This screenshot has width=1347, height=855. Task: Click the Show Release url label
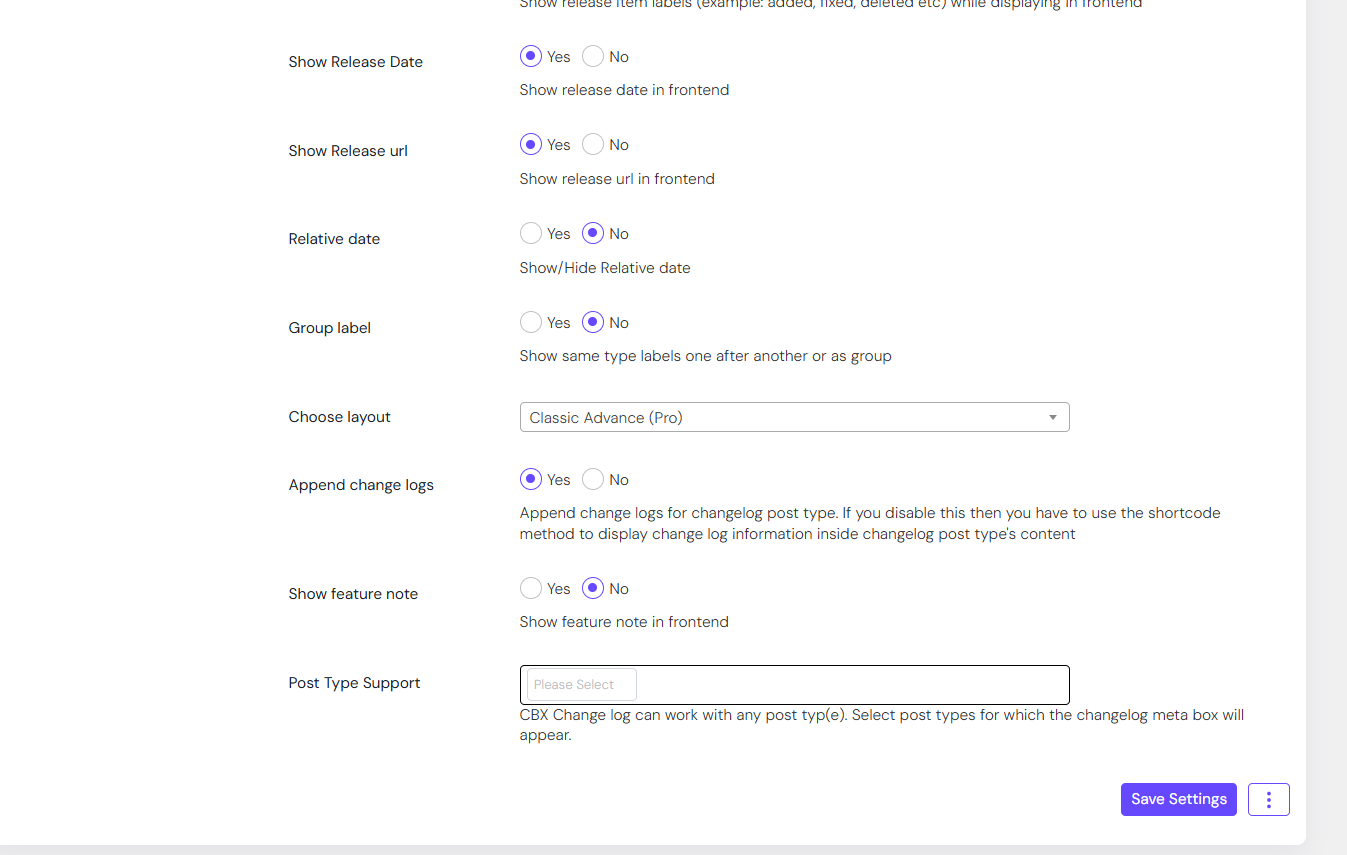[x=348, y=151]
